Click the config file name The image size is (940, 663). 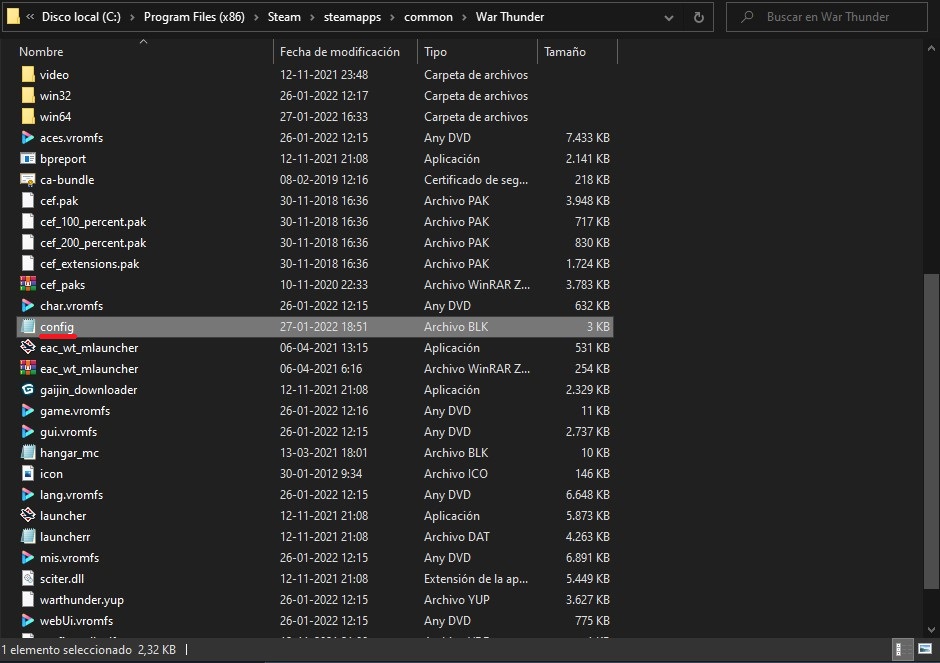point(57,327)
